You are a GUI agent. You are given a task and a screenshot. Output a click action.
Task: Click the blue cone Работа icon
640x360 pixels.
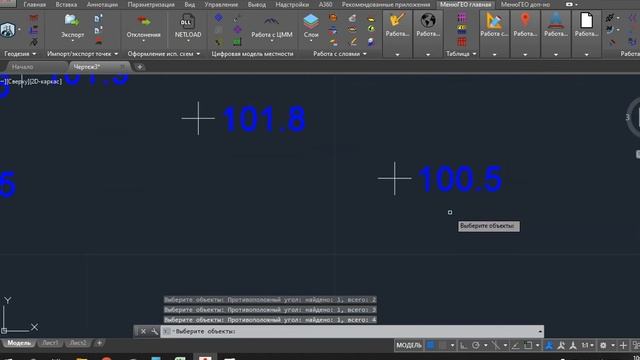[556, 20]
